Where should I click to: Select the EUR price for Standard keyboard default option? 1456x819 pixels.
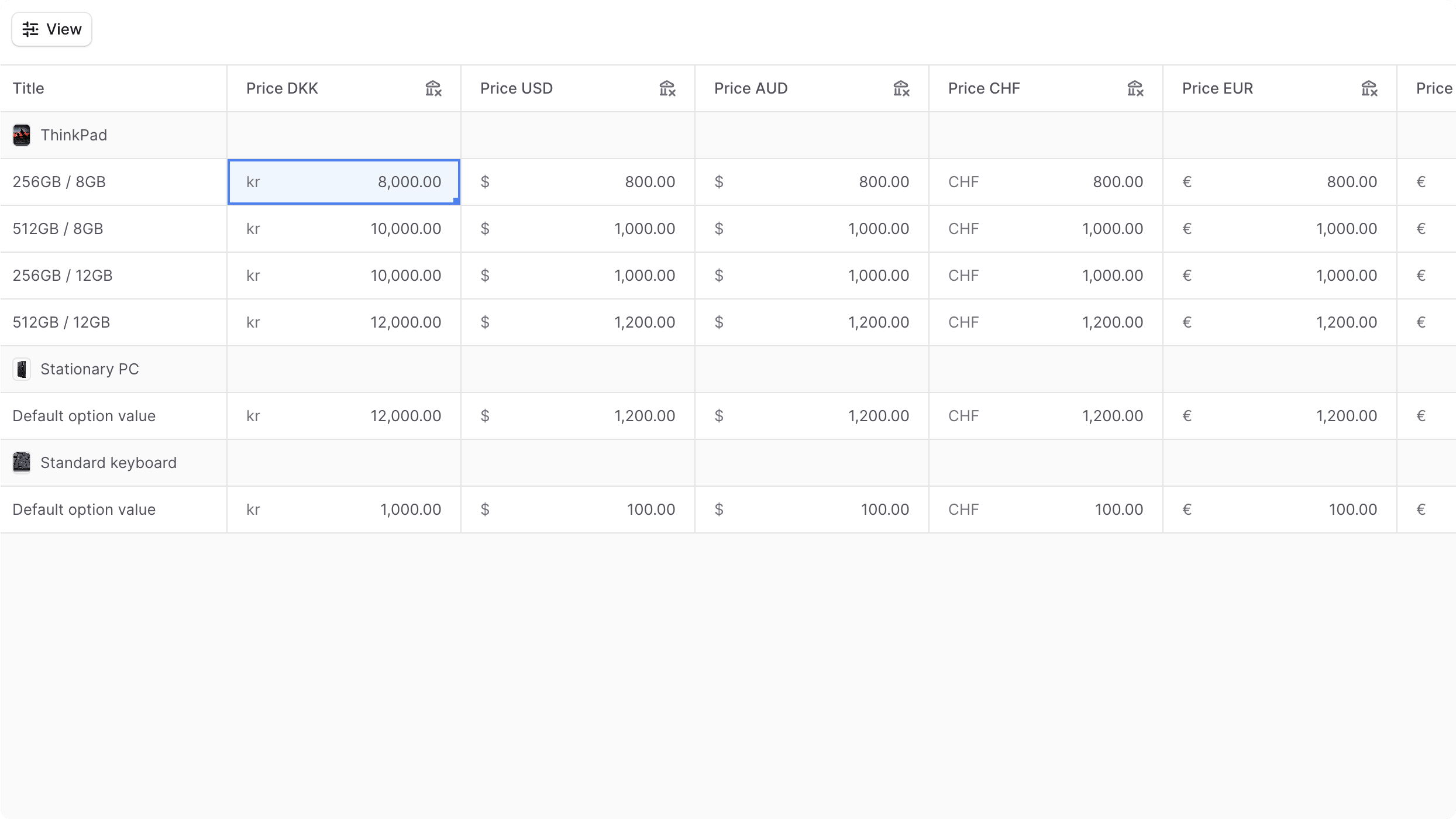[x=1279, y=509]
